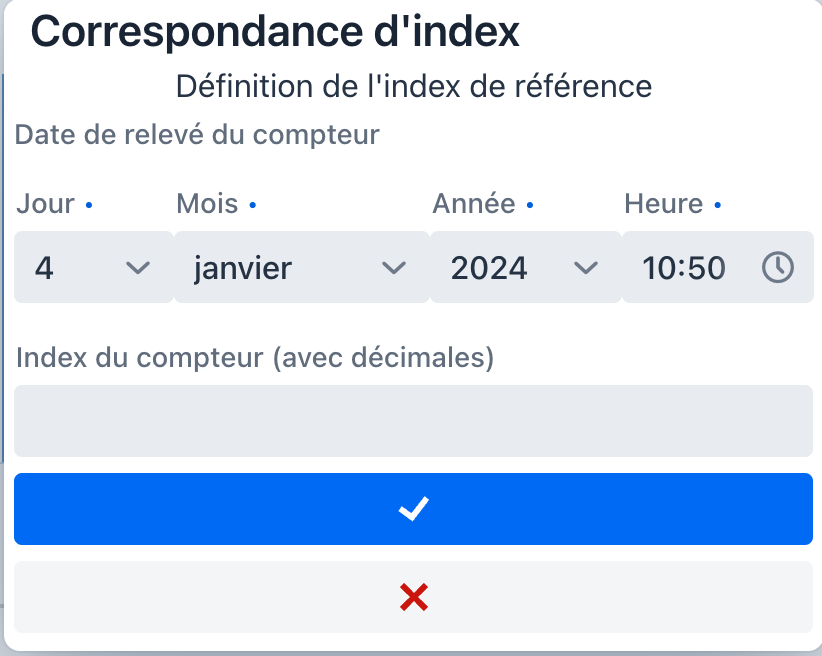Click the "Définition de l'index de référence" subtitle
Image resolution: width=822 pixels, height=656 pixels.
click(413, 86)
